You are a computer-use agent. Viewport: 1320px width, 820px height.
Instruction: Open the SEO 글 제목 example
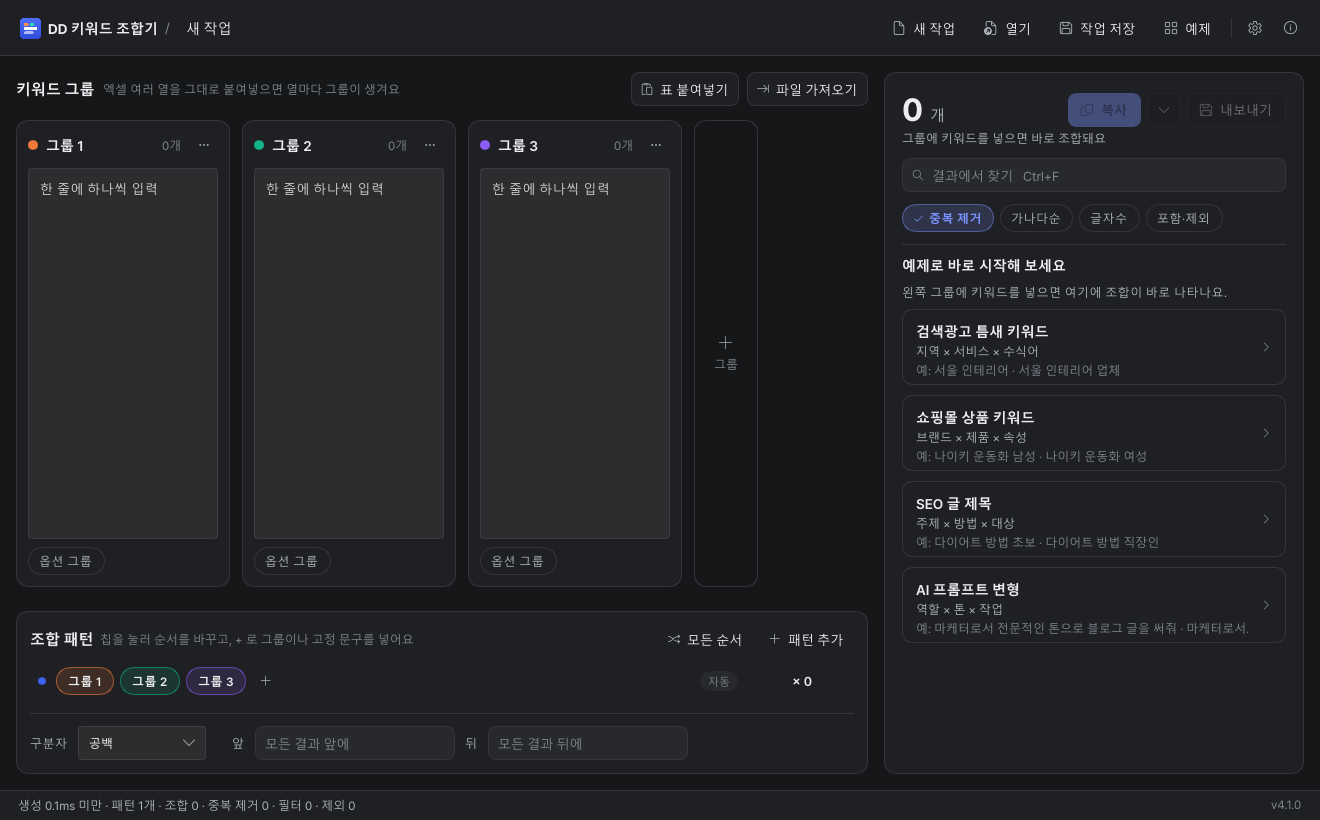(x=1094, y=519)
